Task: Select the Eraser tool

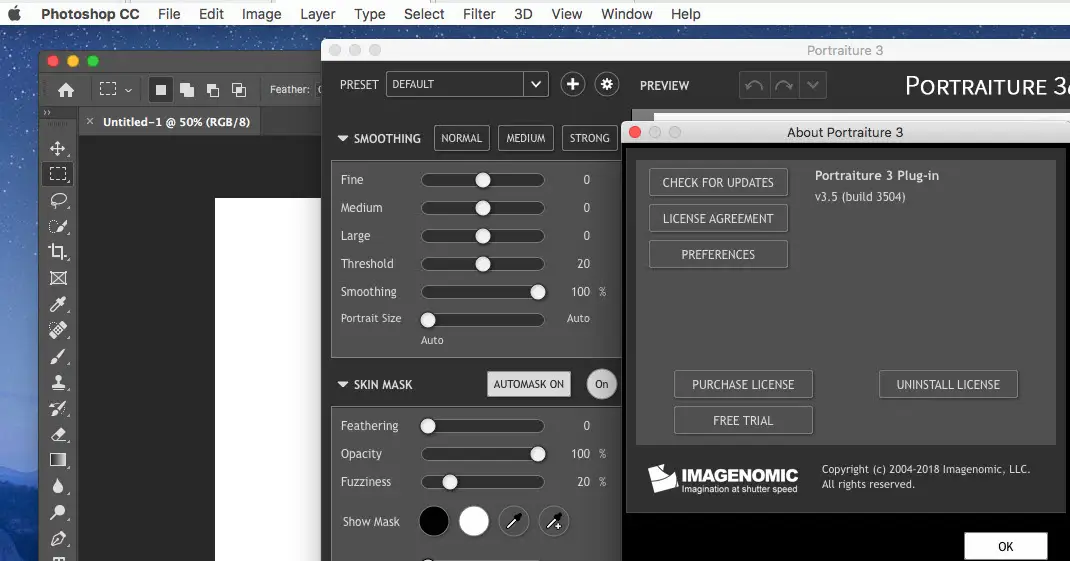Action: pyautogui.click(x=58, y=434)
